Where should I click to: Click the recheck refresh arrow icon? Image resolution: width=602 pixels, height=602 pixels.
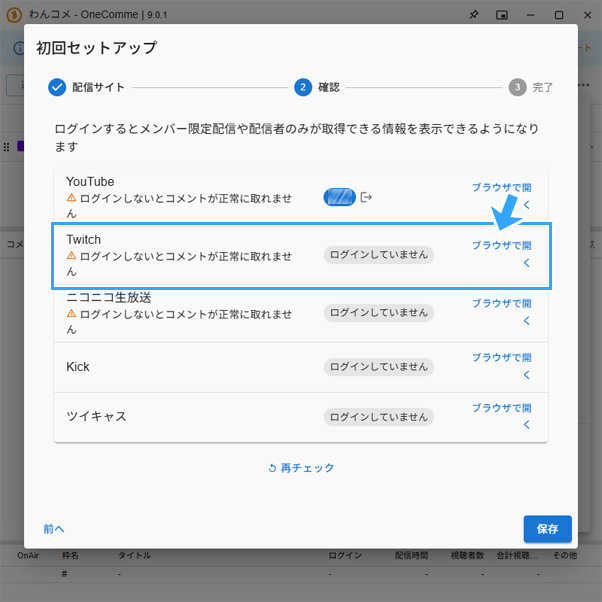(x=272, y=468)
